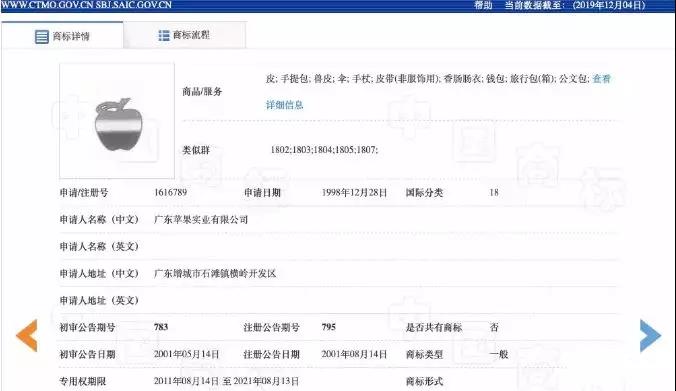Click the blue next arrow
Screen dimensions: 676x391
[x=650, y=335]
